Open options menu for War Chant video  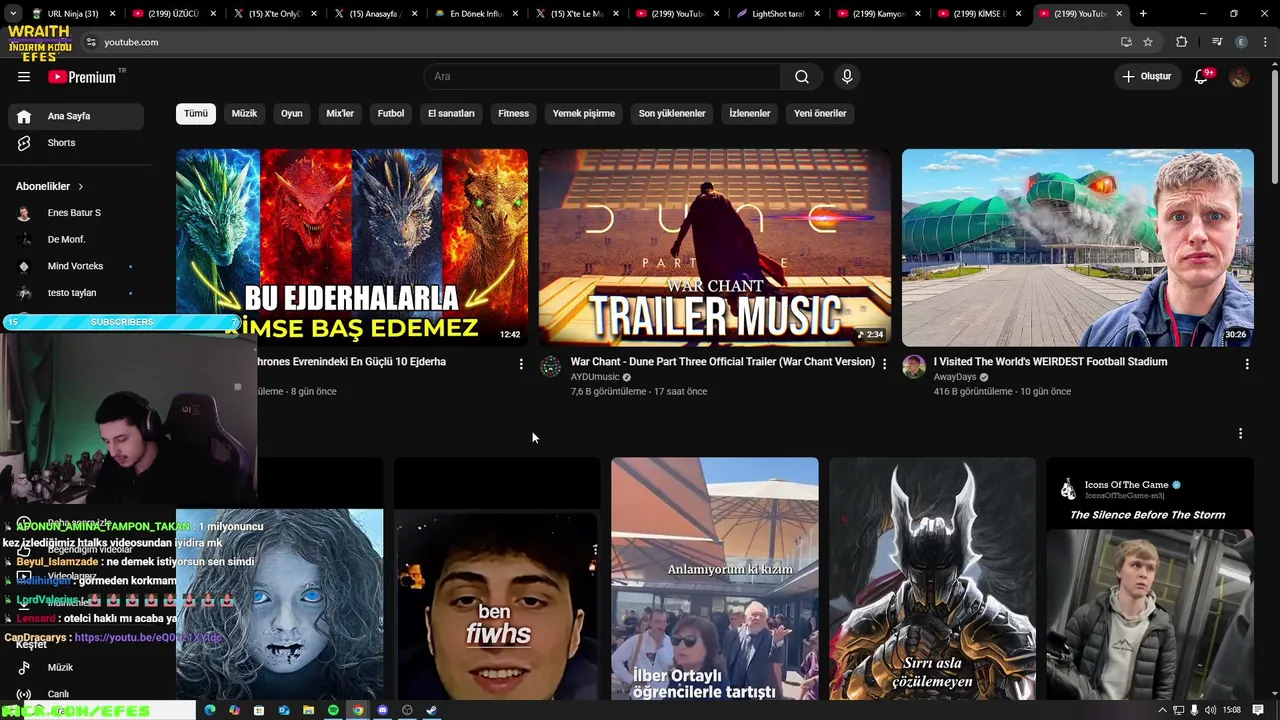(x=884, y=364)
